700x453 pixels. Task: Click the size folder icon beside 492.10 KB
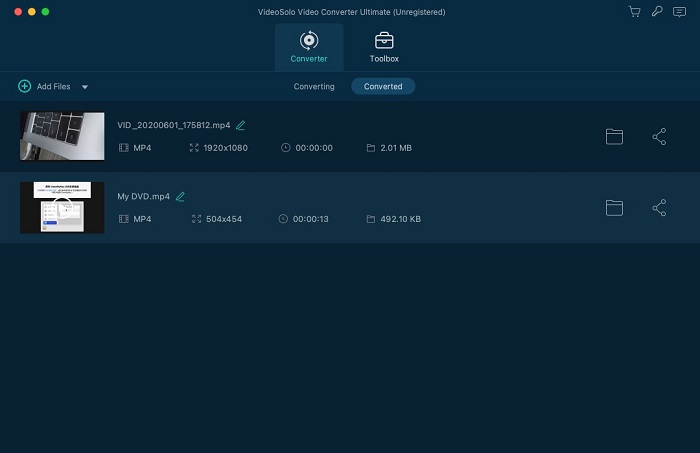(371, 219)
